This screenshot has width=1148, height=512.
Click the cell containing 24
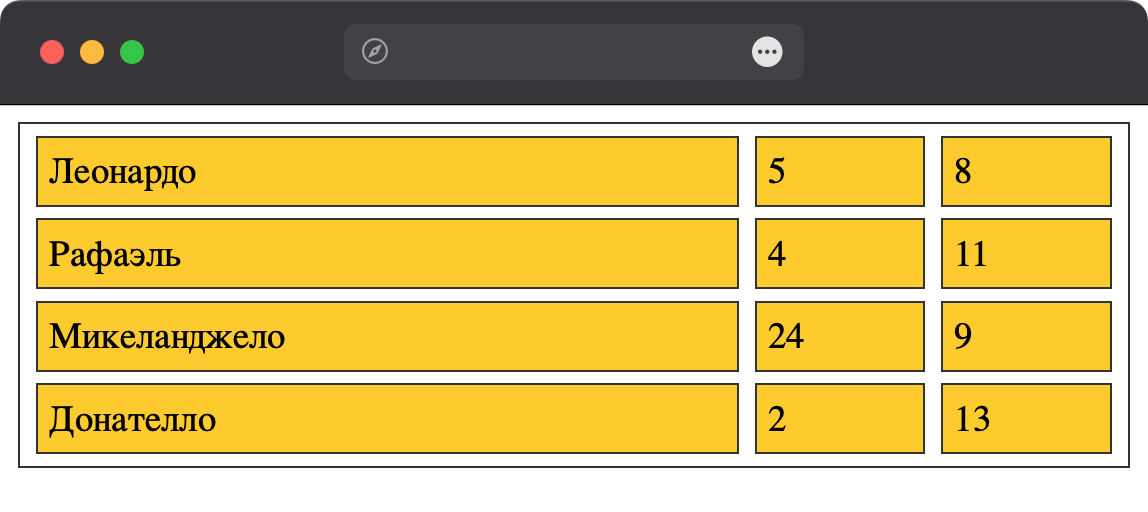tap(840, 336)
